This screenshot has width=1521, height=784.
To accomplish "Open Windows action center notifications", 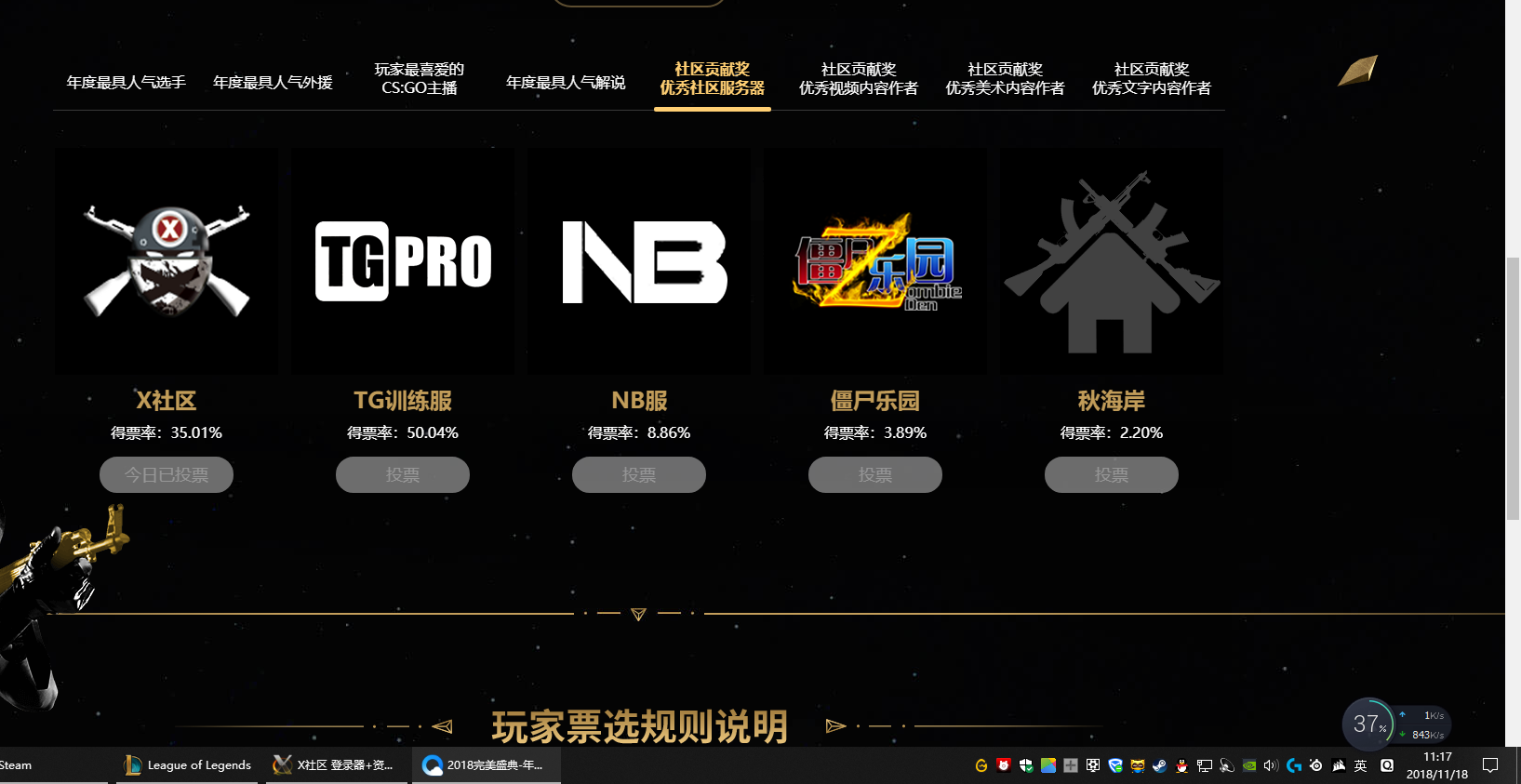I will (x=1490, y=765).
